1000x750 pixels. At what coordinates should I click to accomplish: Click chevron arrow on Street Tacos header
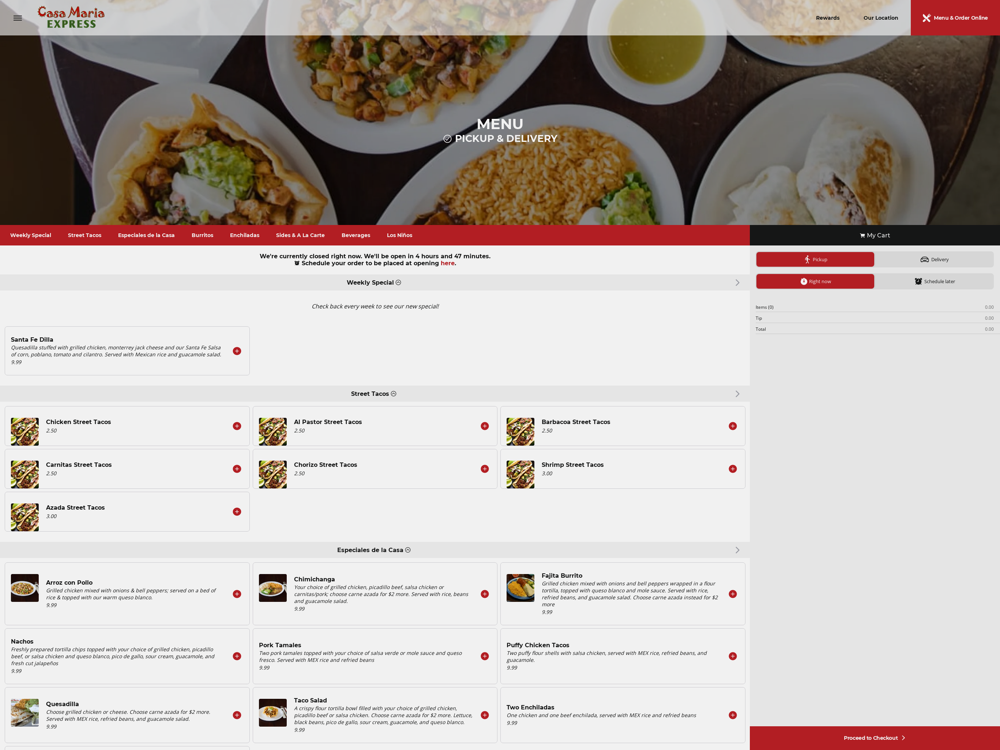click(737, 394)
